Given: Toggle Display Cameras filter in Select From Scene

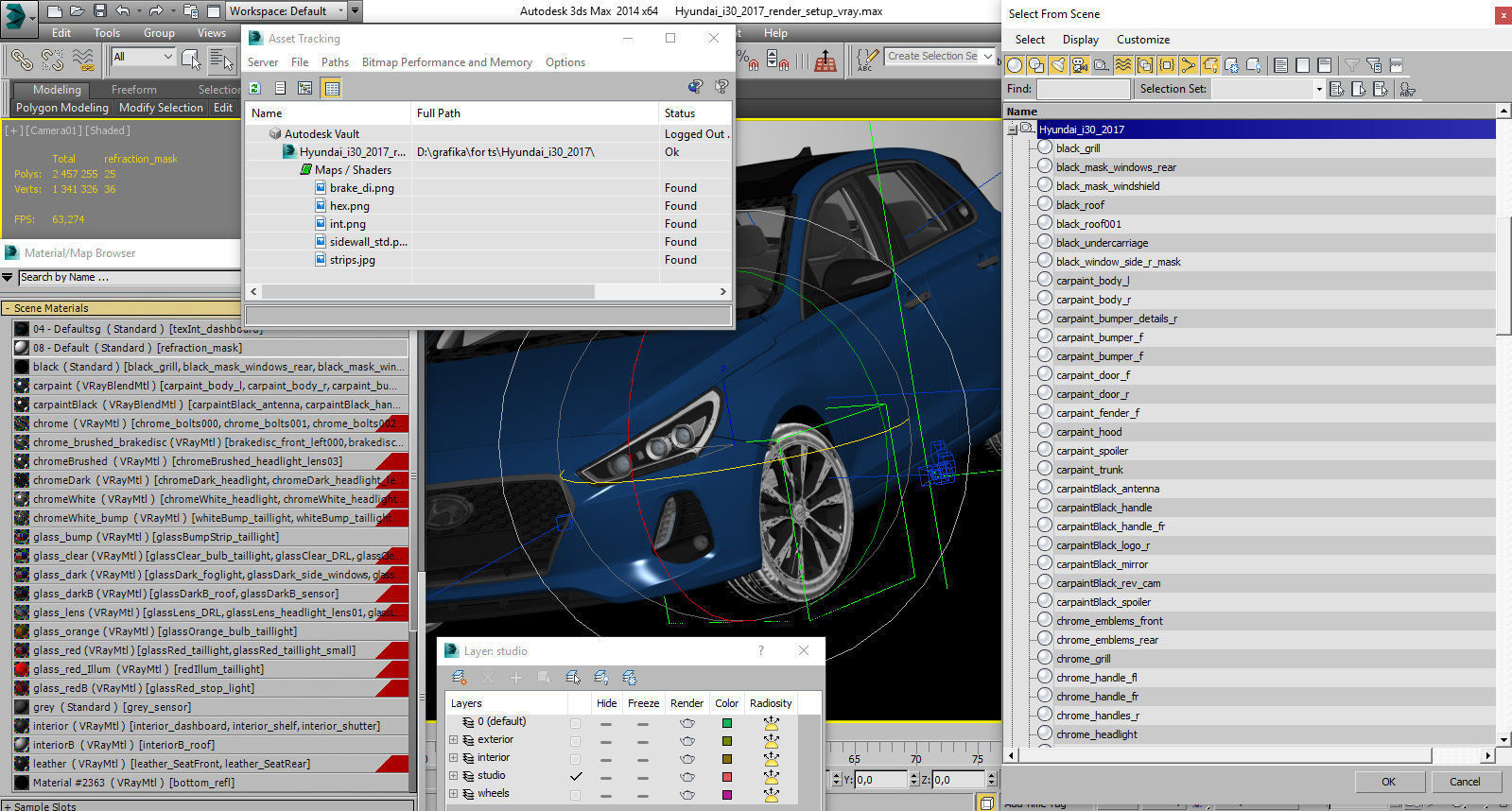Looking at the screenshot, I should (x=1080, y=65).
